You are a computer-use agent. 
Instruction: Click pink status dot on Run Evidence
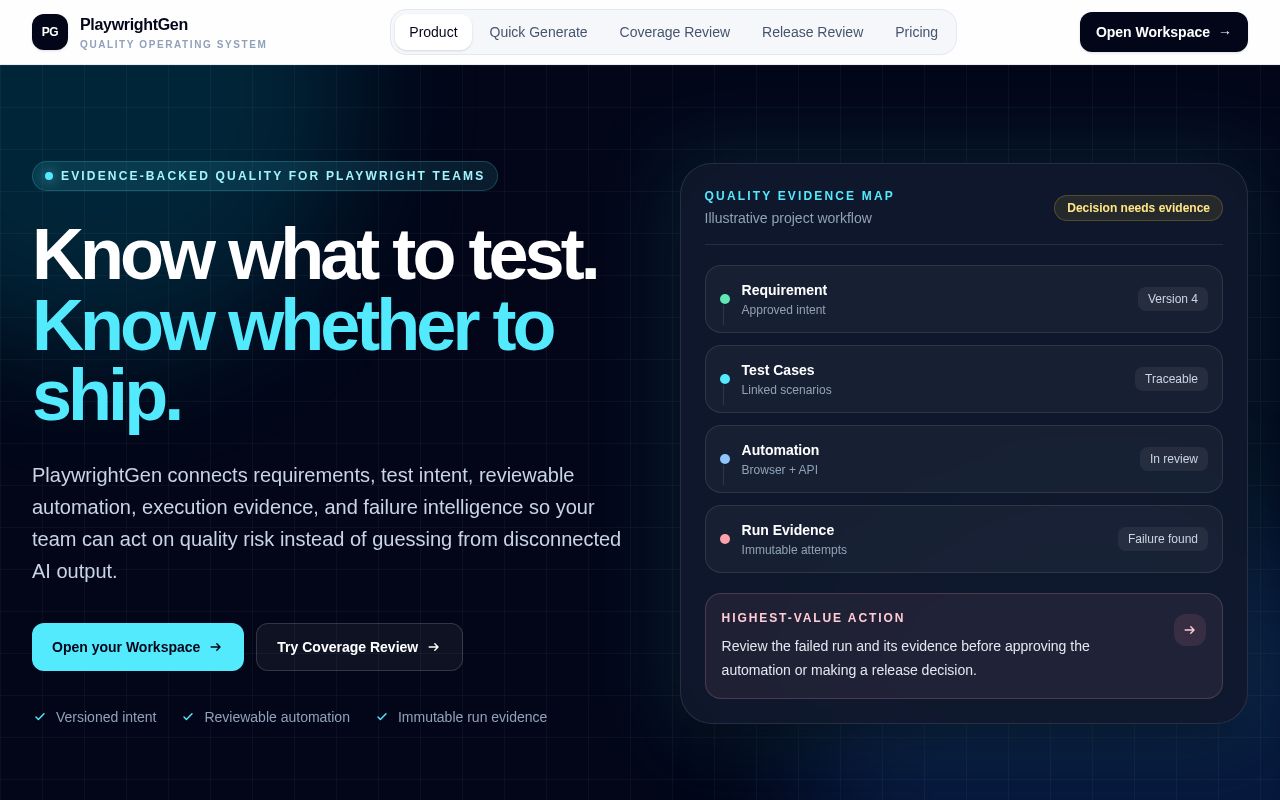(x=725, y=539)
